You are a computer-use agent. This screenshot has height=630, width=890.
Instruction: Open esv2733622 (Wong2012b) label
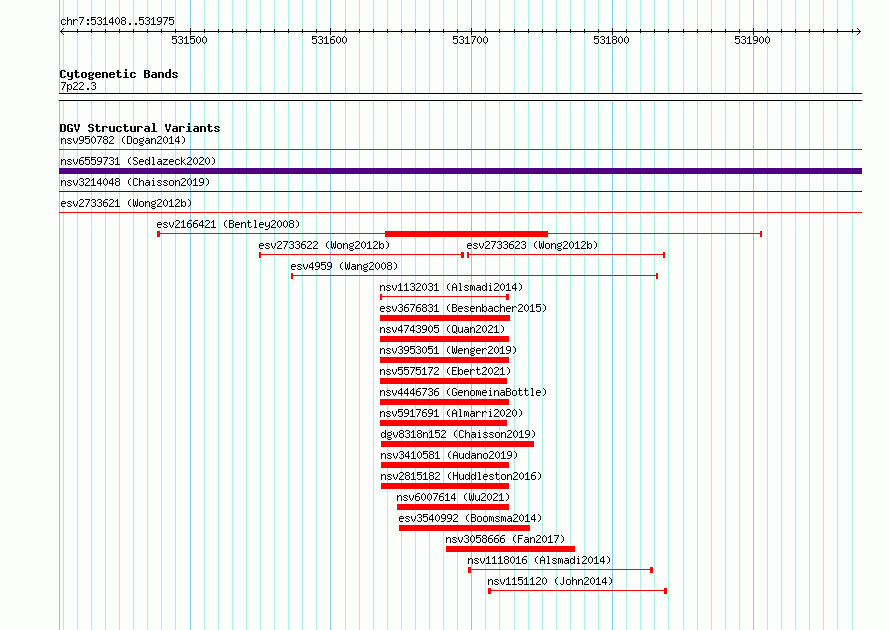pyautogui.click(x=324, y=245)
